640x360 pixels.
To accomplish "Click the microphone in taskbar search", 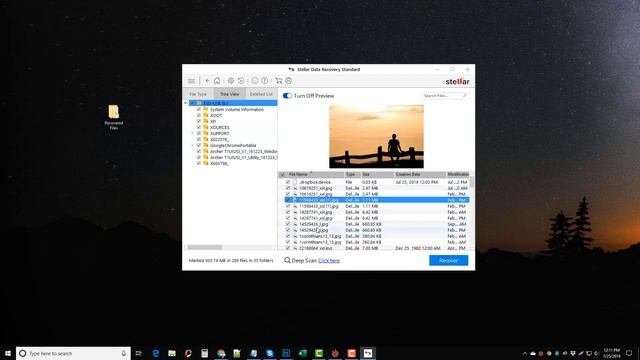I will click(x=124, y=353).
